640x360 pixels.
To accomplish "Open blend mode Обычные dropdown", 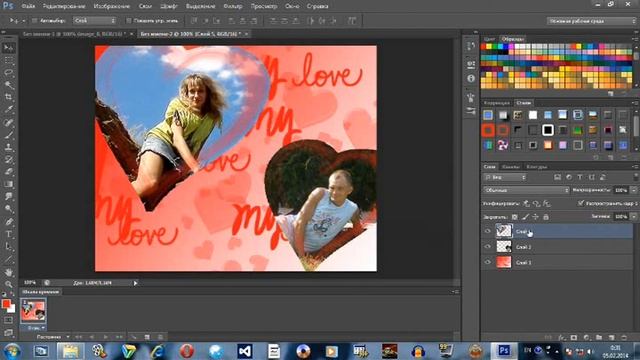I will pos(526,190).
